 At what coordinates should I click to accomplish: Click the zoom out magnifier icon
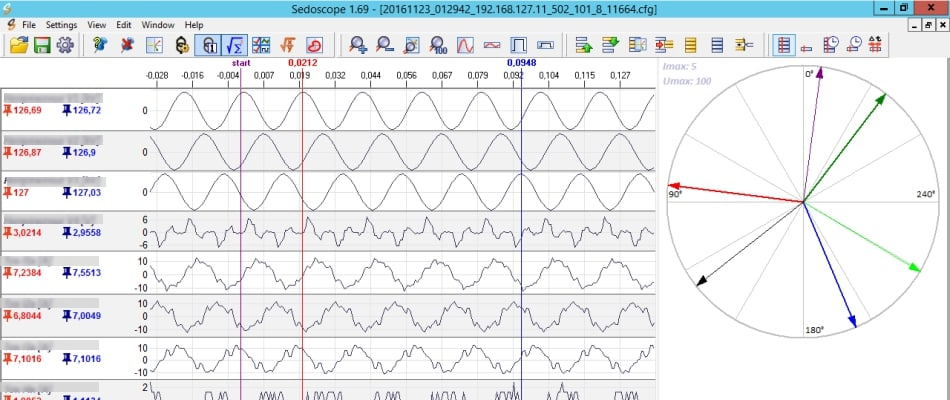(385, 45)
